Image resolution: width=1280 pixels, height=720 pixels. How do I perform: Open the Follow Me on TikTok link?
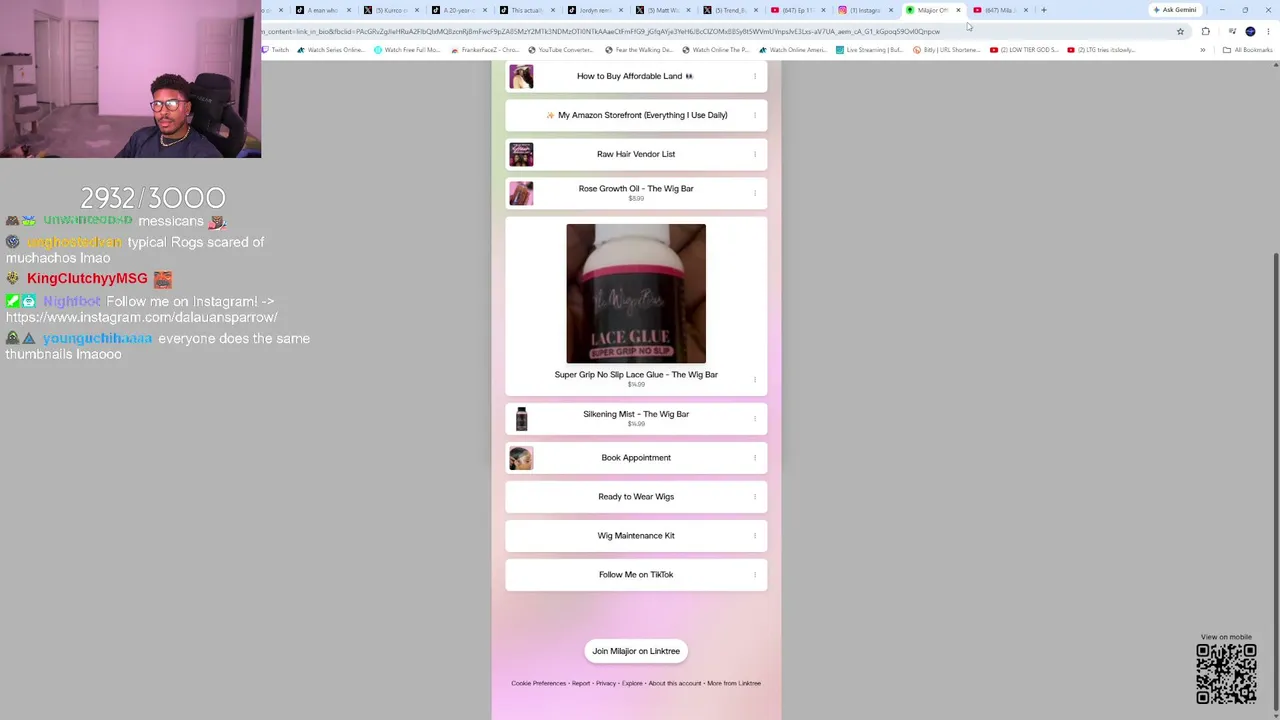point(636,575)
